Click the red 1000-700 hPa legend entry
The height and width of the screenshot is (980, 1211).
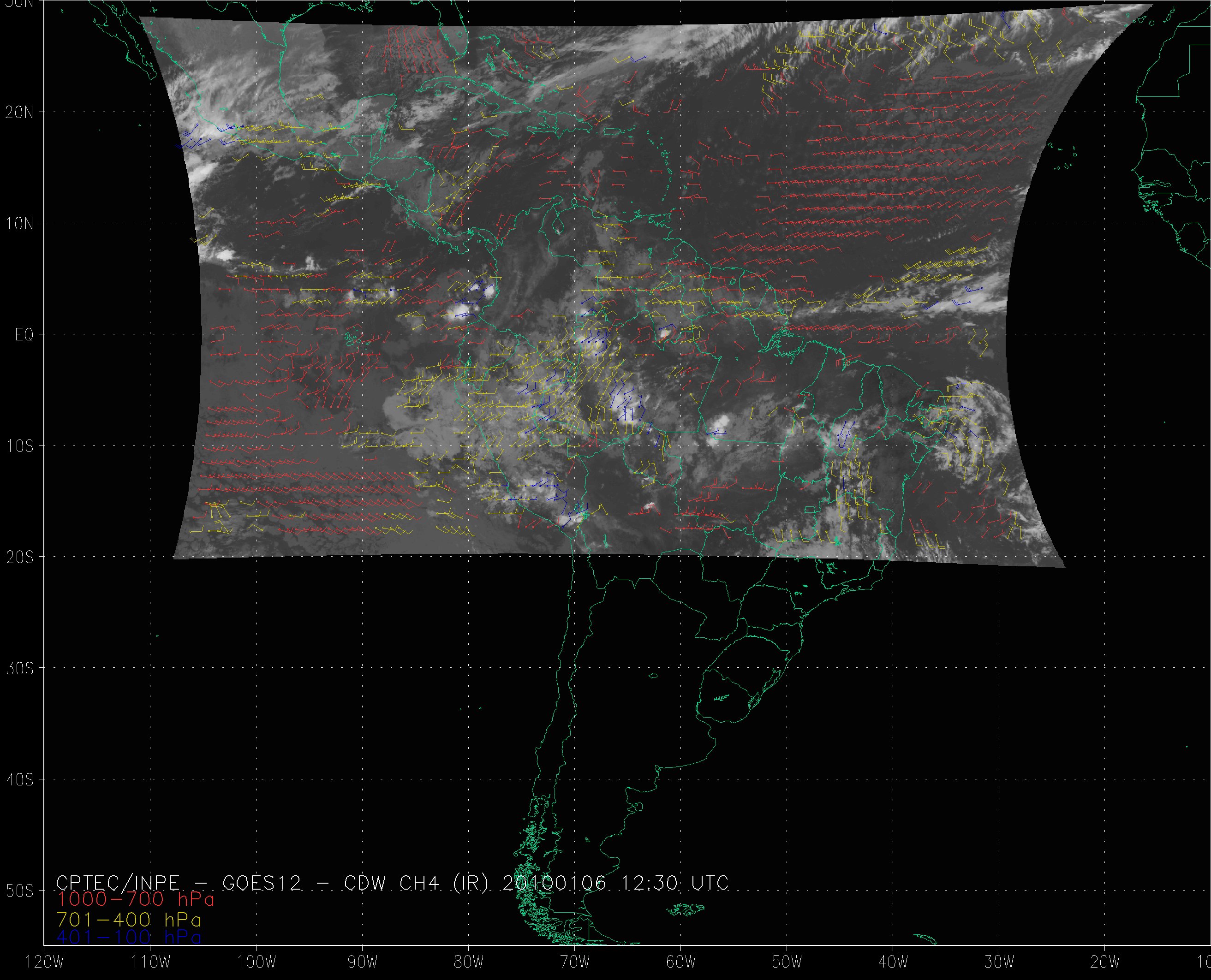tap(136, 899)
